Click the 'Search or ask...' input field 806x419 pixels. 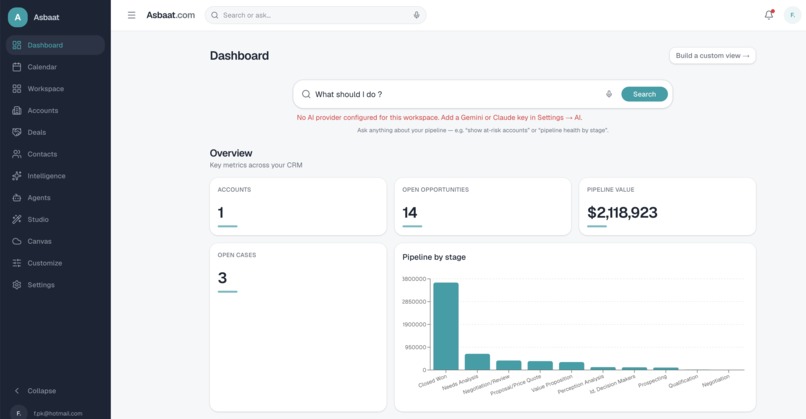[316, 15]
